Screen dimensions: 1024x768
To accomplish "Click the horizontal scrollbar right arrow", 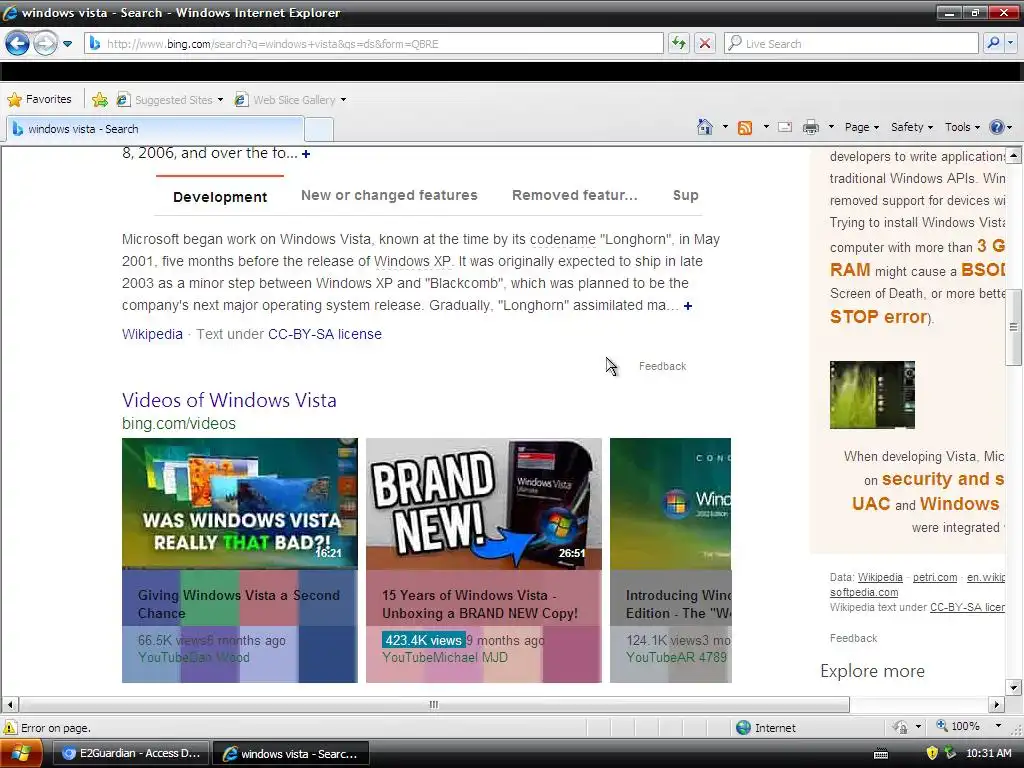I will 996,705.
